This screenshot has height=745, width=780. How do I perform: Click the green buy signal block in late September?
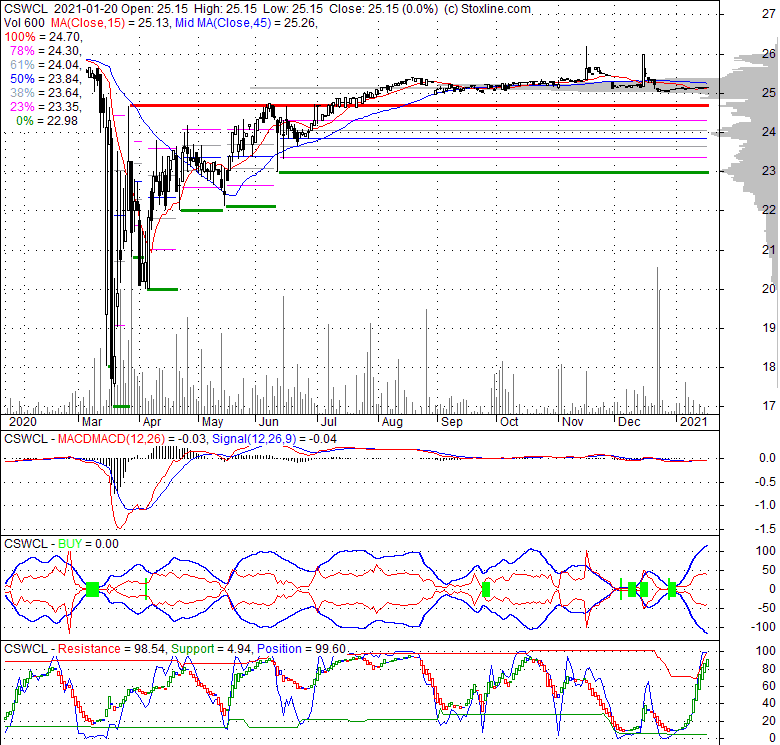pos(486,590)
